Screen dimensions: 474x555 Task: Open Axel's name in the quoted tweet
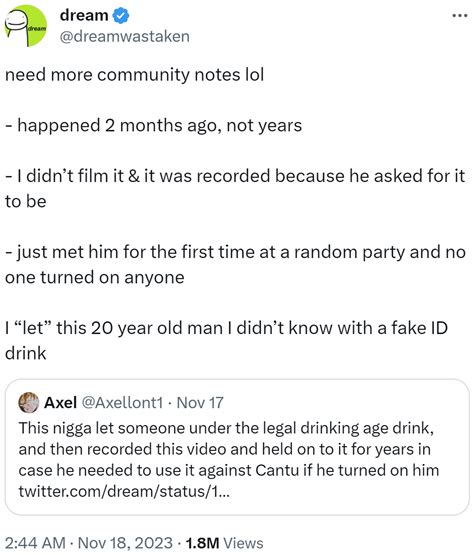(60, 403)
